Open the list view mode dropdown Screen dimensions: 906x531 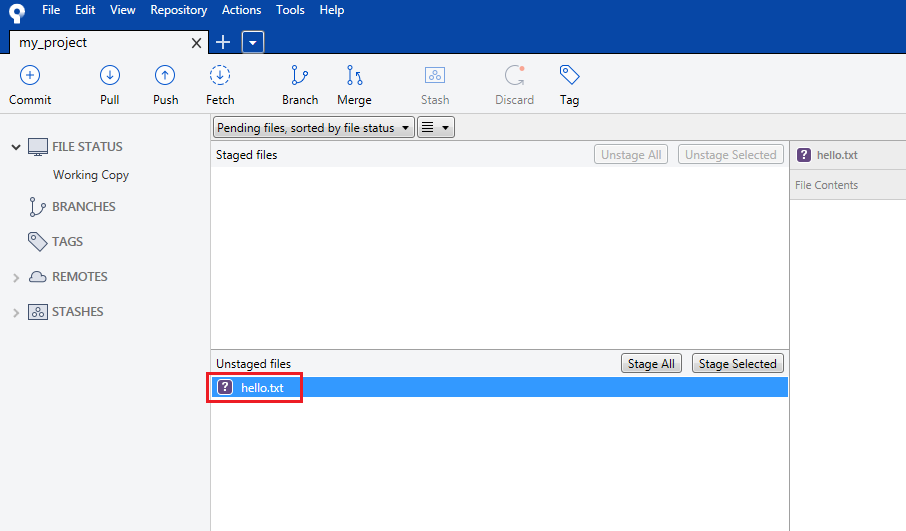(x=435, y=128)
